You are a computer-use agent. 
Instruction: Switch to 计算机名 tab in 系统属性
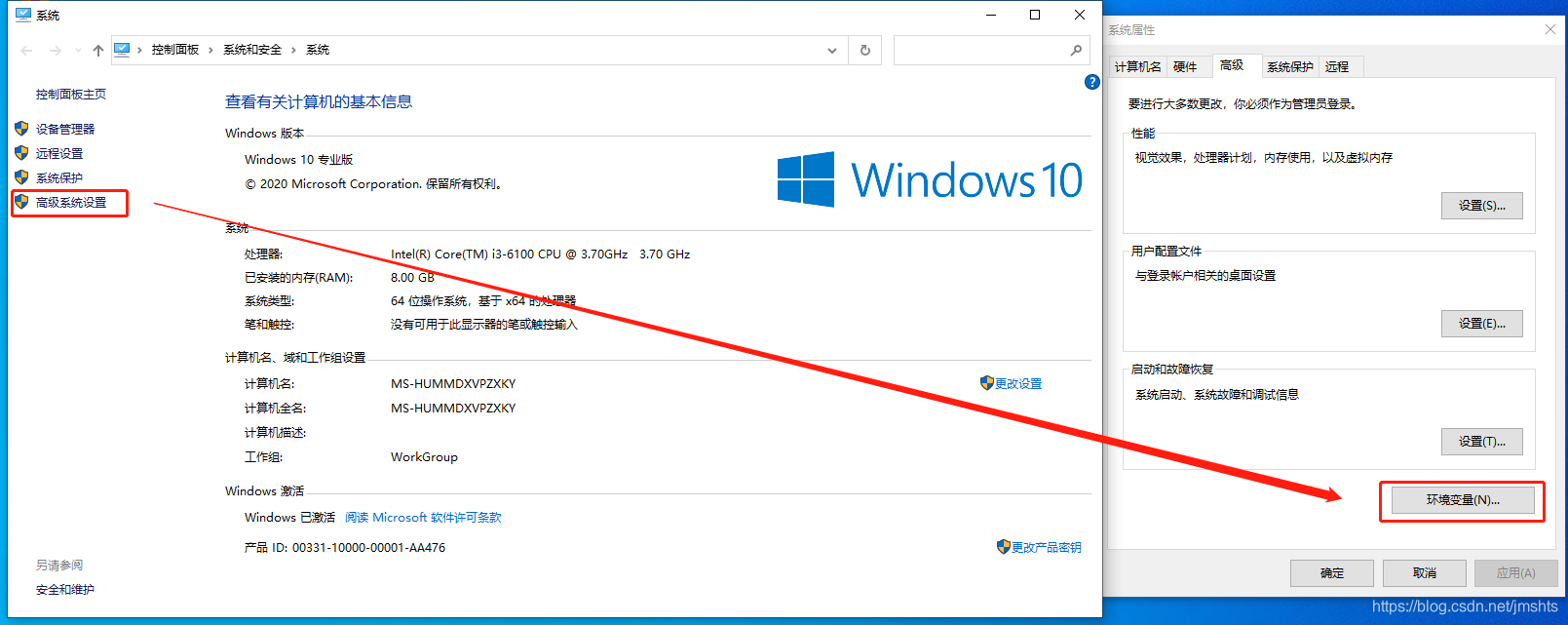pyautogui.click(x=1137, y=66)
